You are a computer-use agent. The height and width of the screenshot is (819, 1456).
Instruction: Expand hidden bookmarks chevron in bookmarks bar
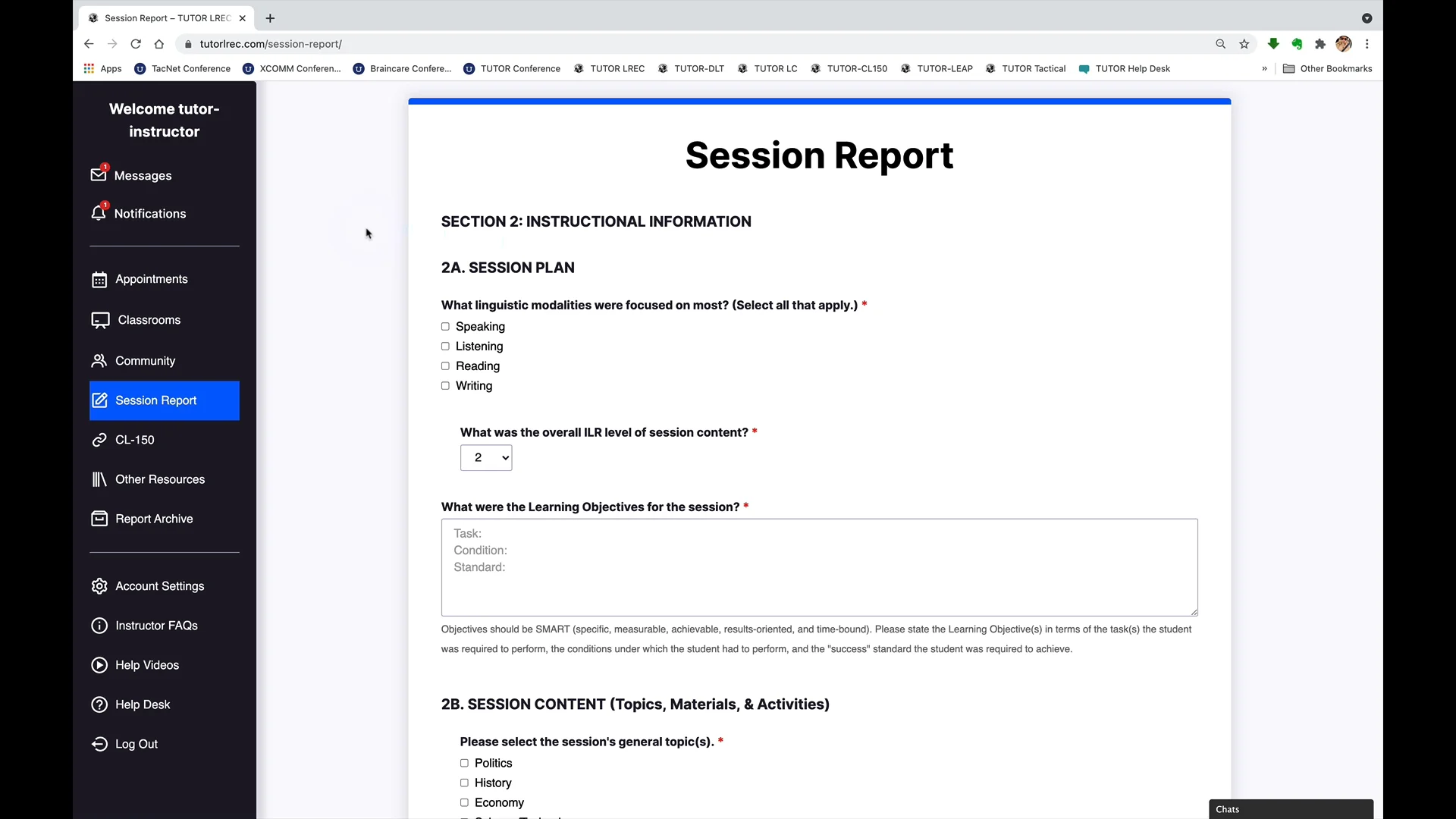[1264, 69]
